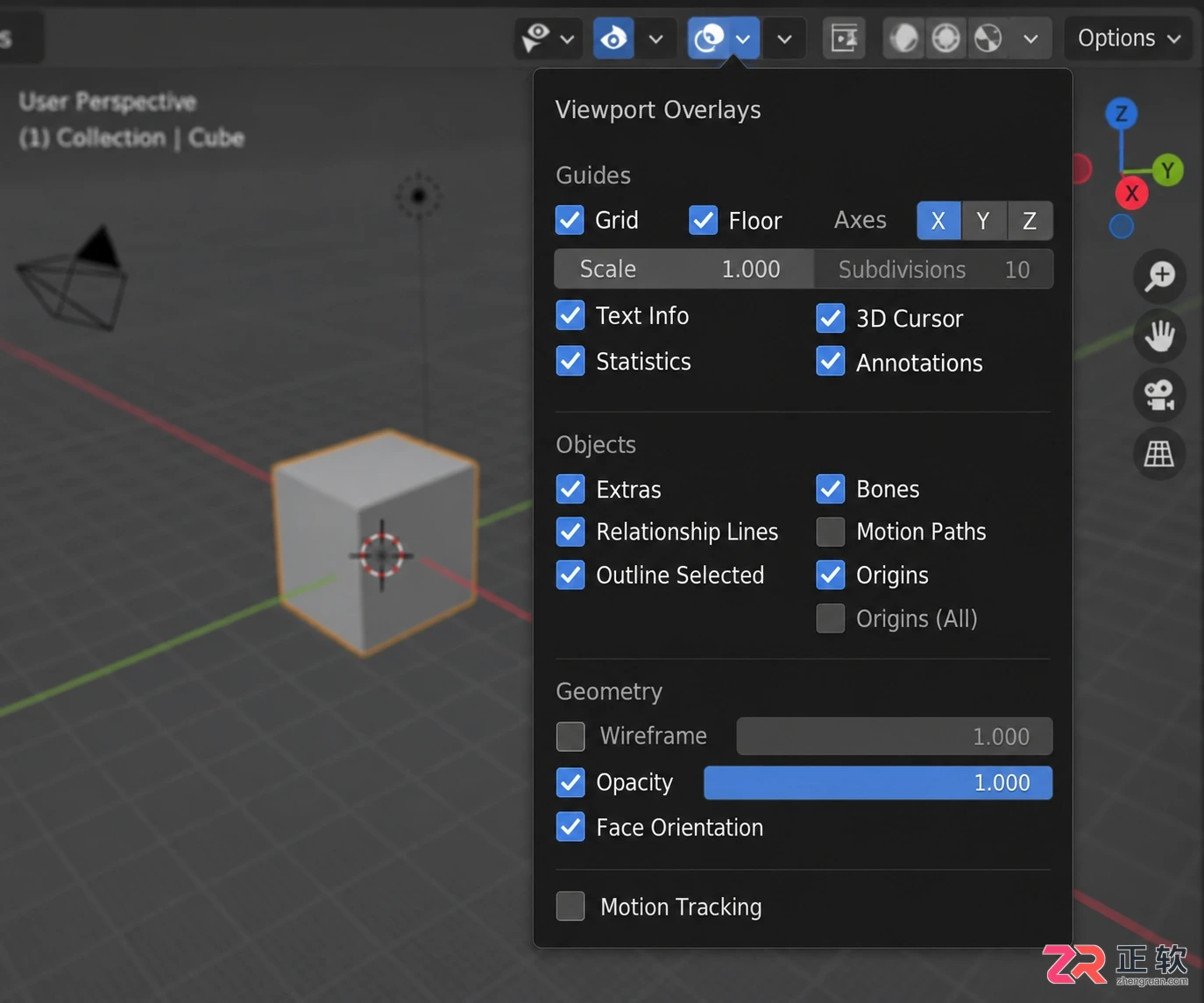
Task: Click the grid Scale value field
Action: pyautogui.click(x=684, y=269)
